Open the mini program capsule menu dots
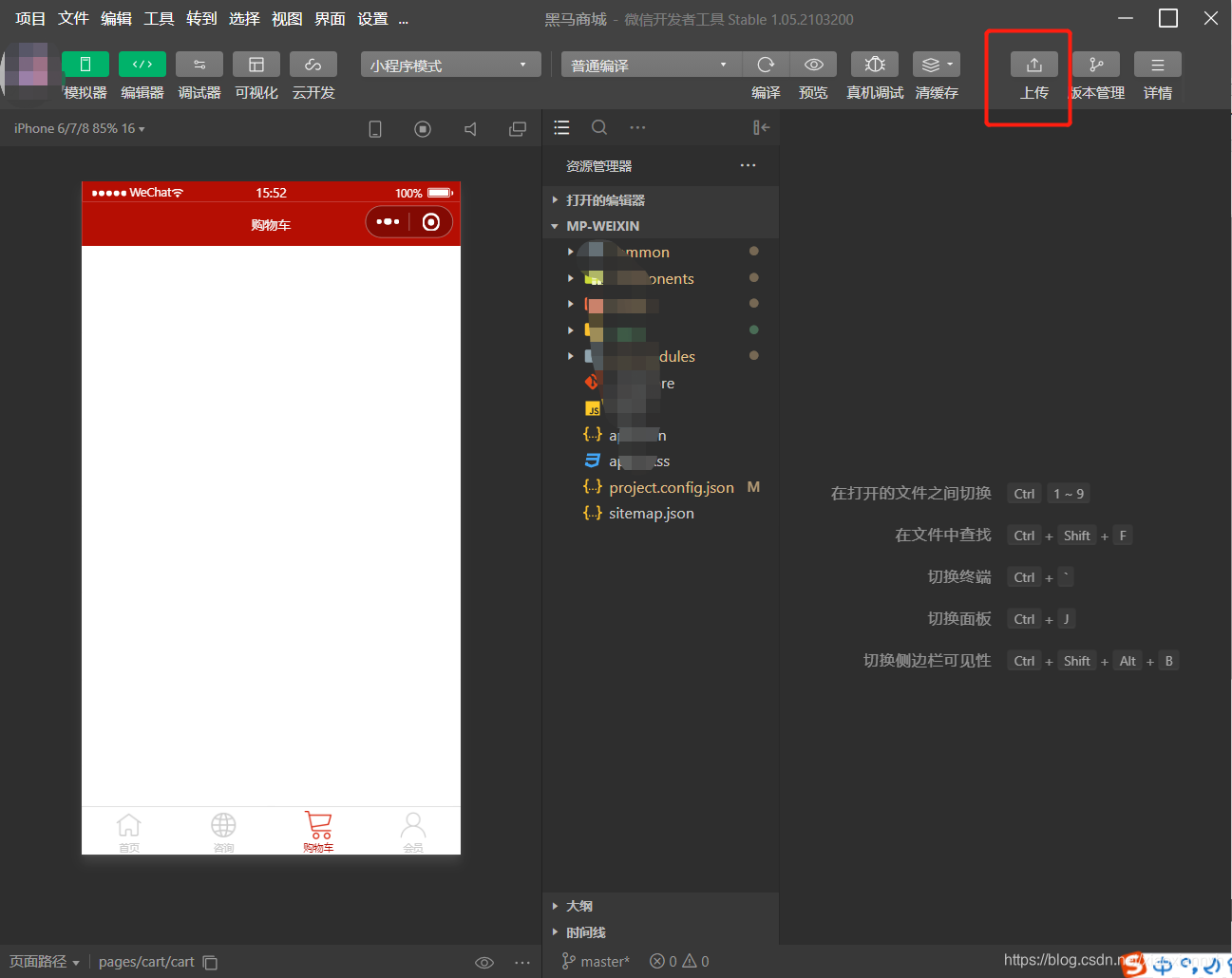 [x=388, y=221]
